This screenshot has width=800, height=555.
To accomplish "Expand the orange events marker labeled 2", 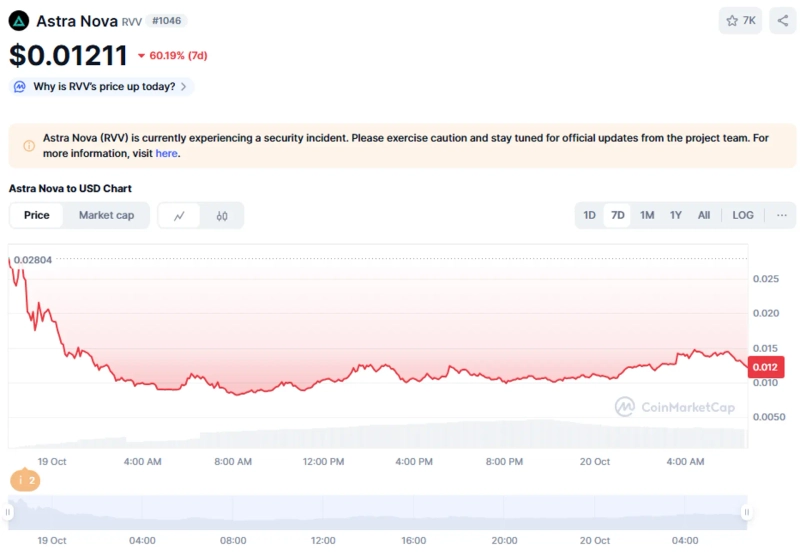I will 25,481.
